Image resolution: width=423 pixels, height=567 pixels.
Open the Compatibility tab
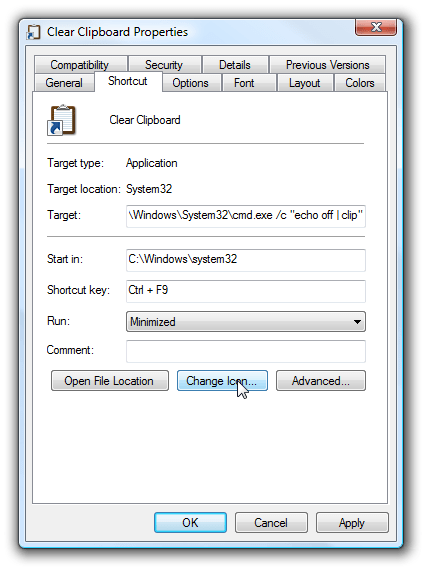80,65
